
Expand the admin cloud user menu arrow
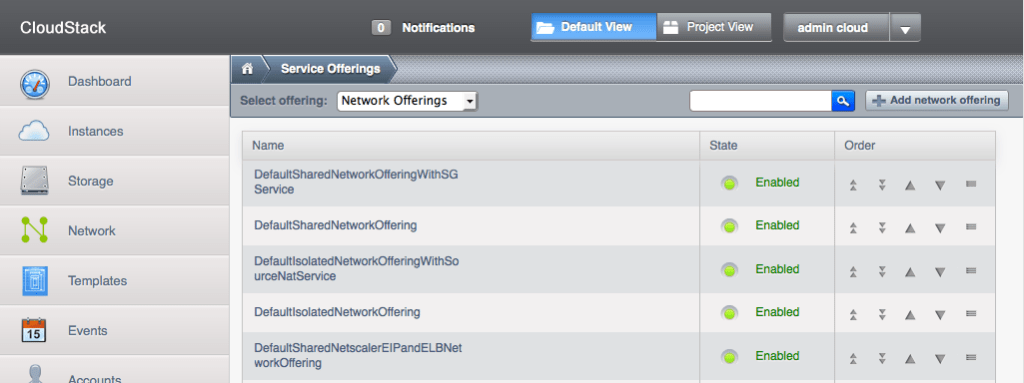click(x=904, y=28)
